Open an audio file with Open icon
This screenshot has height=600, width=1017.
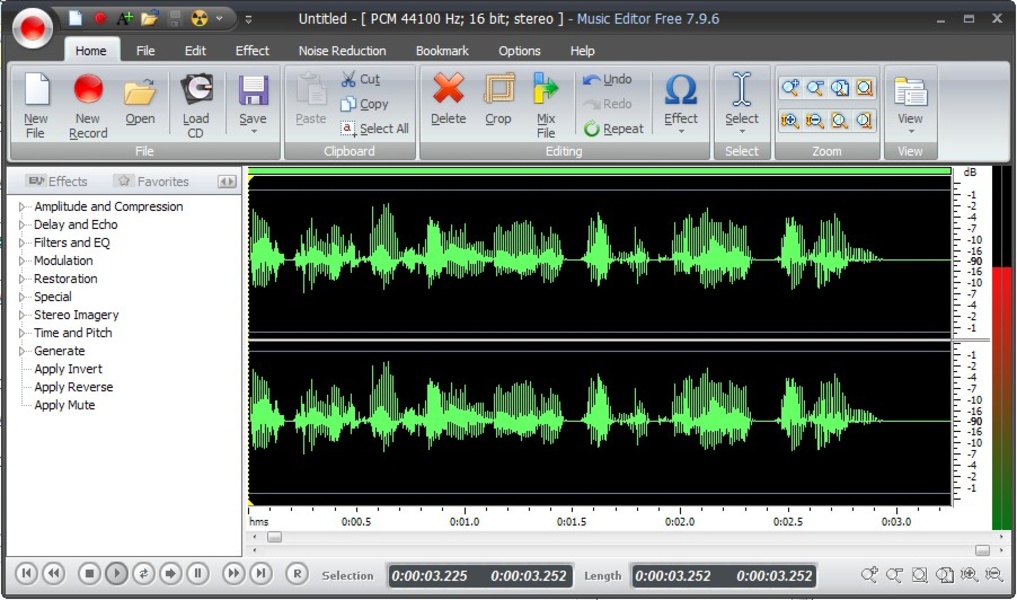(140, 94)
